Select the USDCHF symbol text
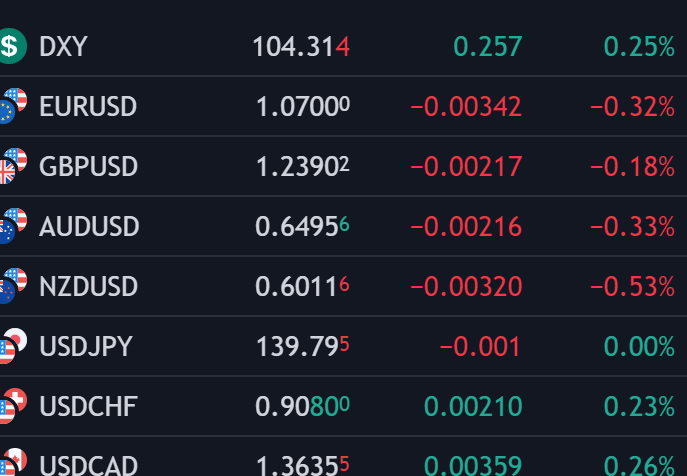 [88, 407]
